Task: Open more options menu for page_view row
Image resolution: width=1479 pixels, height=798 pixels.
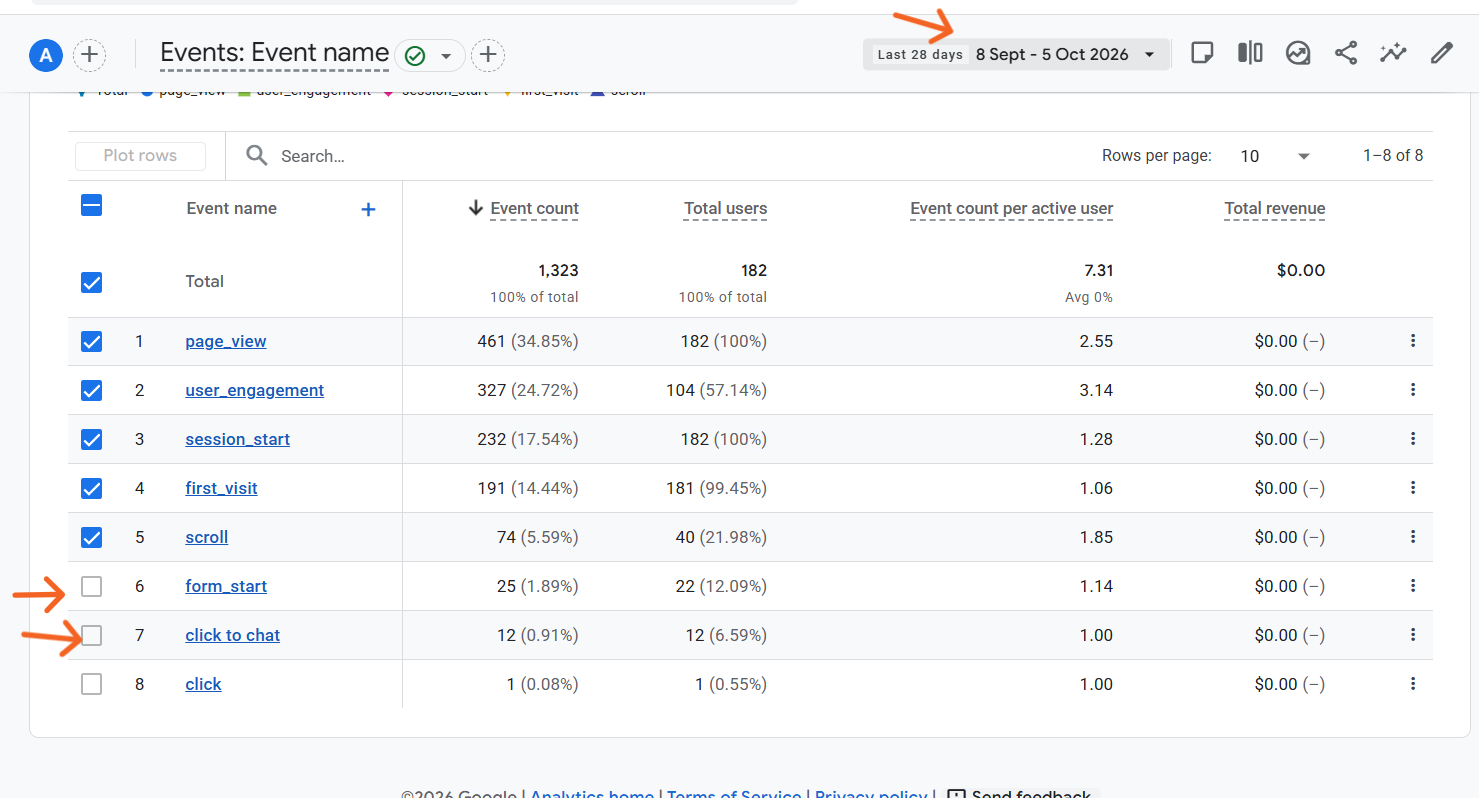Action: [x=1413, y=341]
